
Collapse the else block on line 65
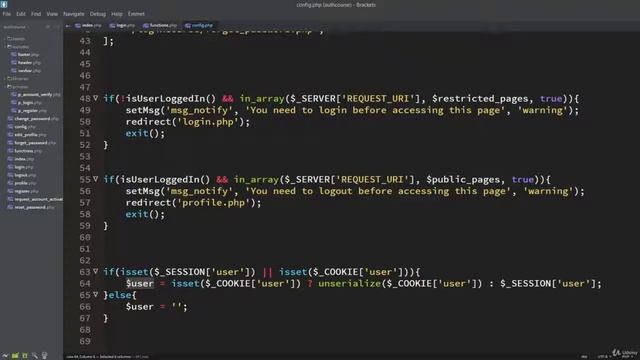tap(96, 295)
